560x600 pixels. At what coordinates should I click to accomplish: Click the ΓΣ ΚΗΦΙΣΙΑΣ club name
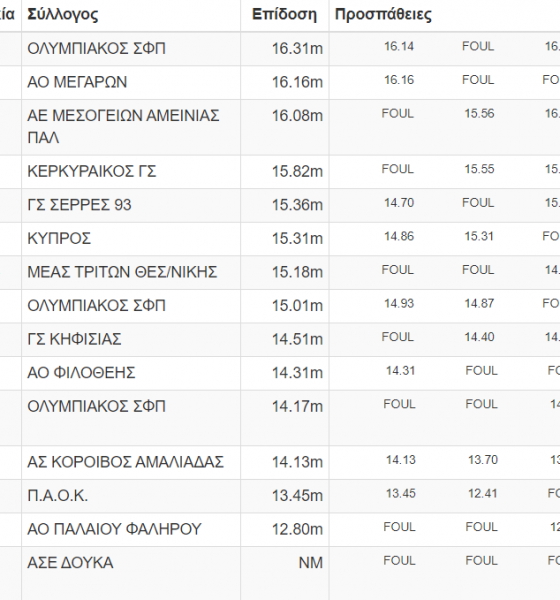pos(74,339)
